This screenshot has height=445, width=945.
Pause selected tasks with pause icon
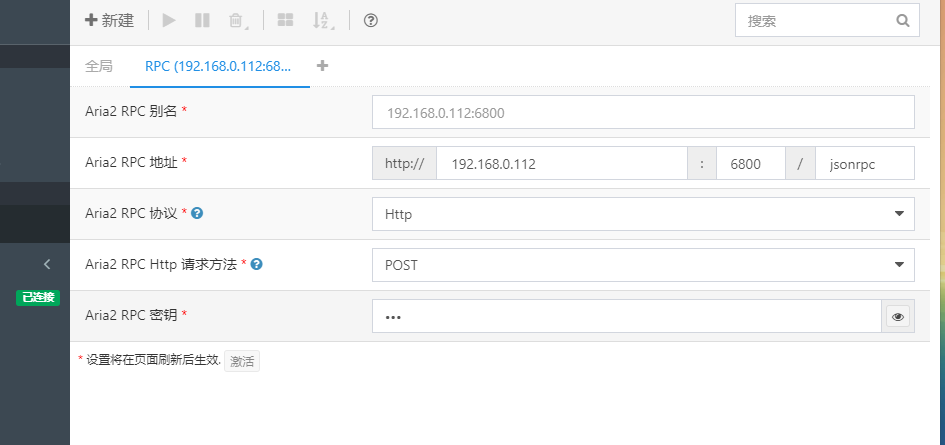pyautogui.click(x=202, y=21)
